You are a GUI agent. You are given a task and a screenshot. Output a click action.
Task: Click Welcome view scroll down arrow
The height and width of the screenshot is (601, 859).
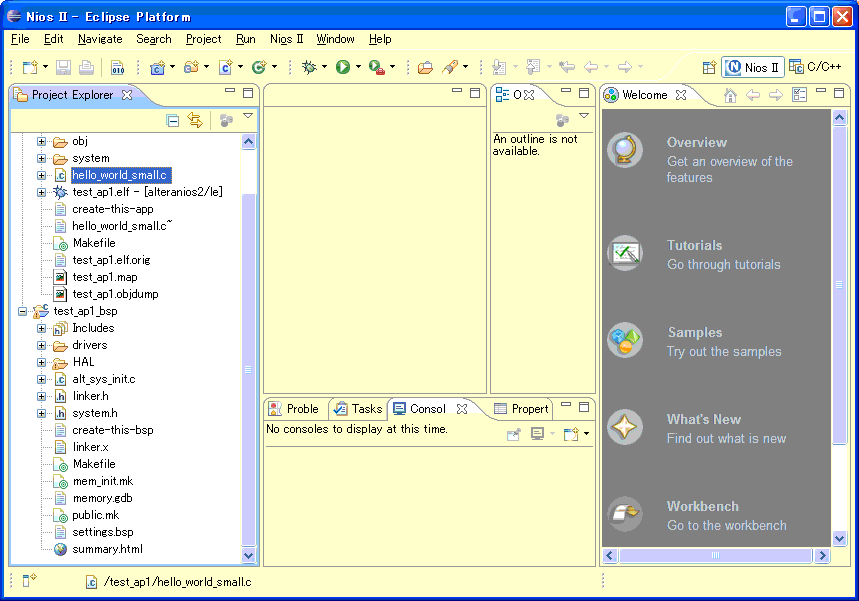839,539
